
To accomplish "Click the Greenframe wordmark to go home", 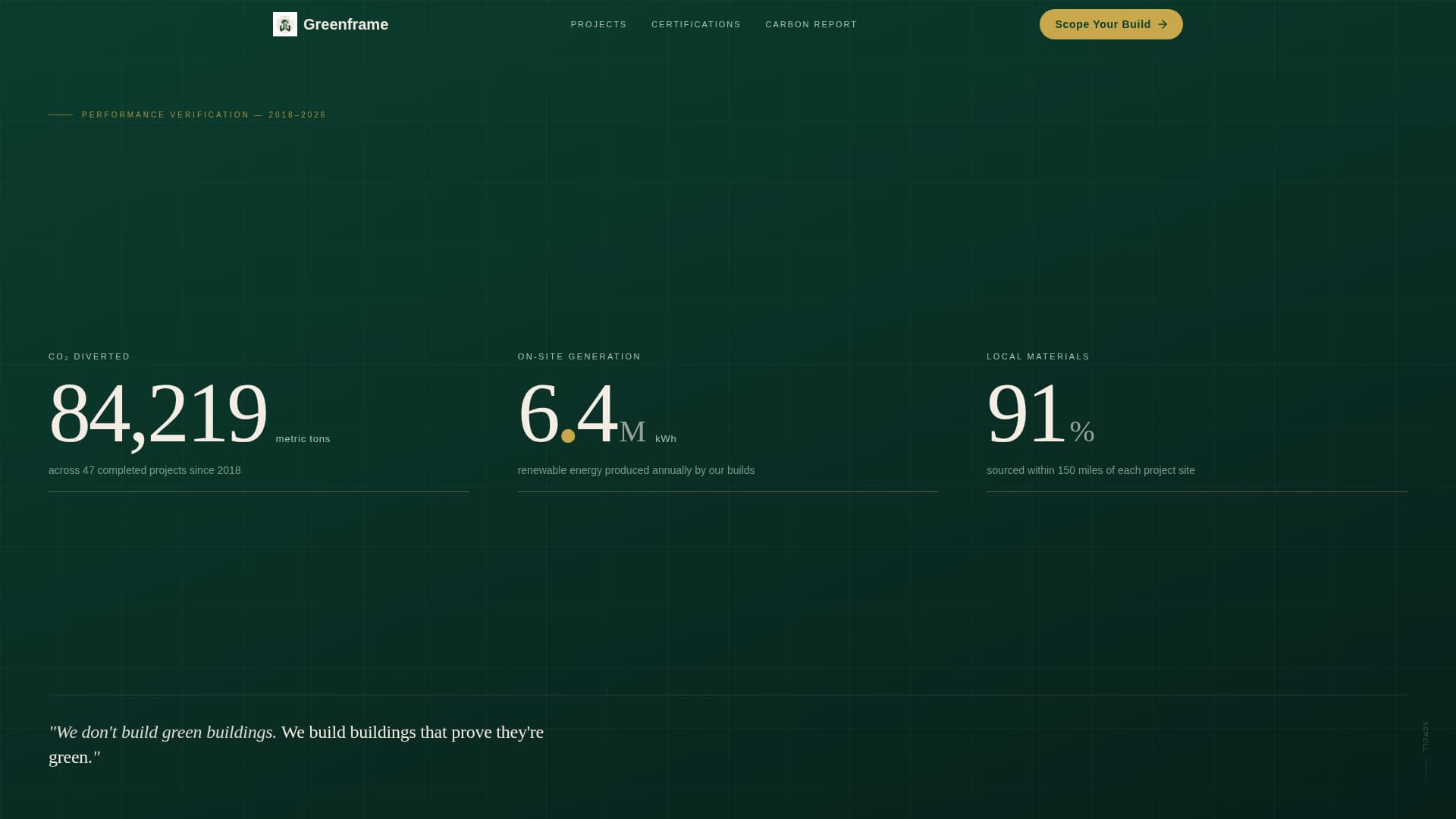I will [346, 24].
